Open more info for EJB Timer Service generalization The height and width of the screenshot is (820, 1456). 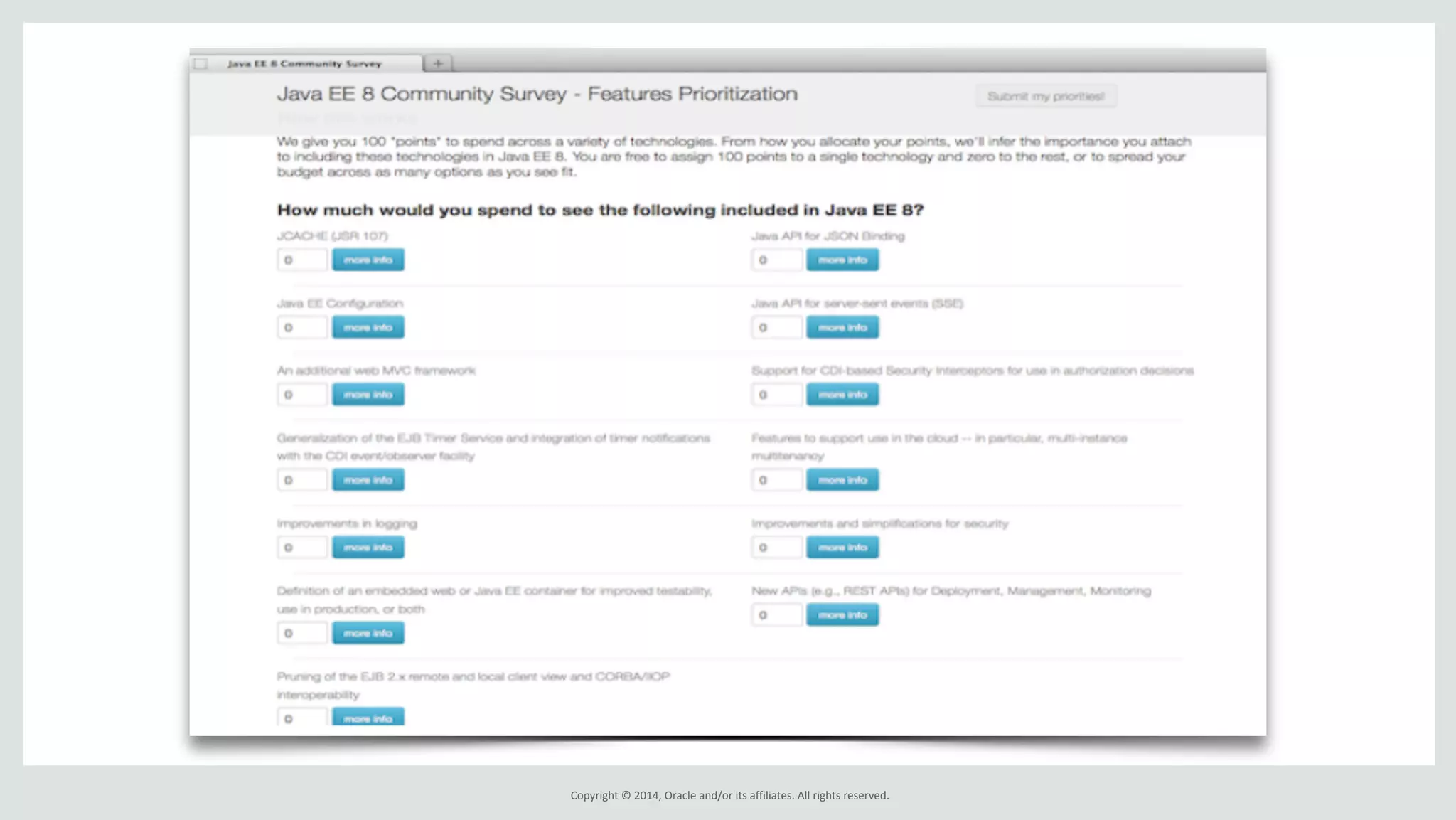click(x=368, y=480)
